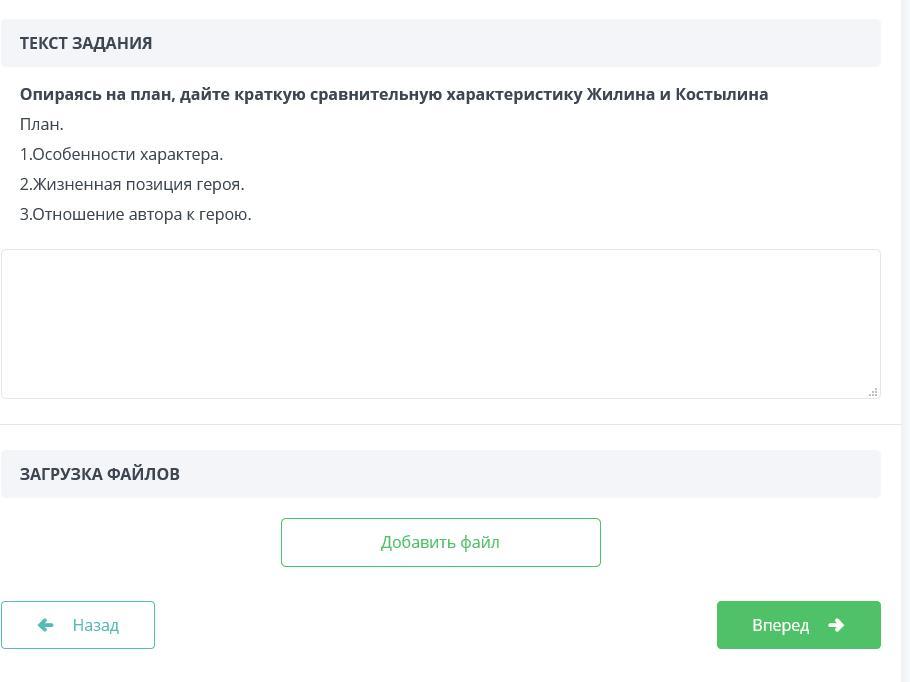Click the right arrow icon on Вперед
This screenshot has height=682, width=910.
coord(836,625)
